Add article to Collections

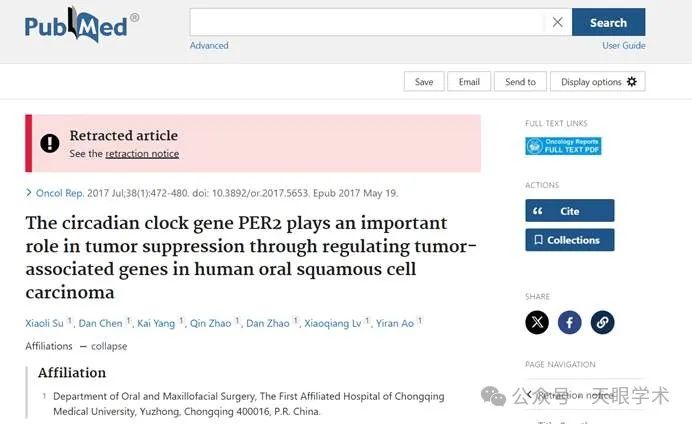tap(570, 240)
